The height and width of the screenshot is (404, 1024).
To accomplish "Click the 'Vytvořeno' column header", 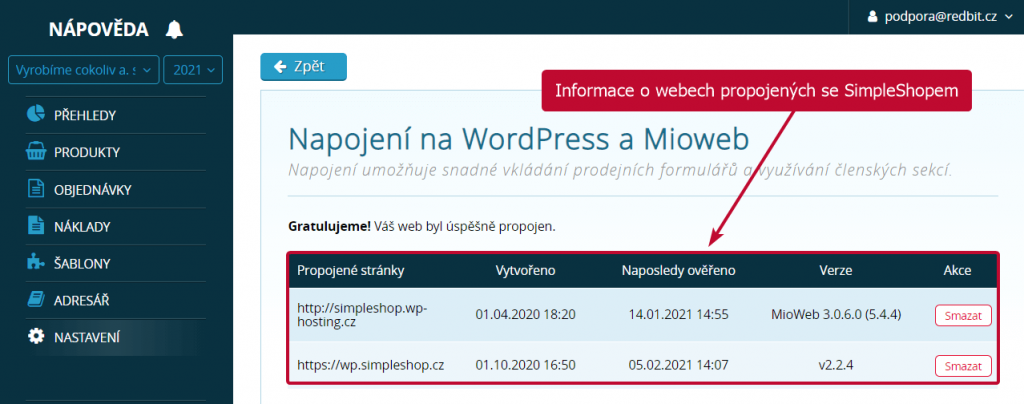I will (525, 271).
